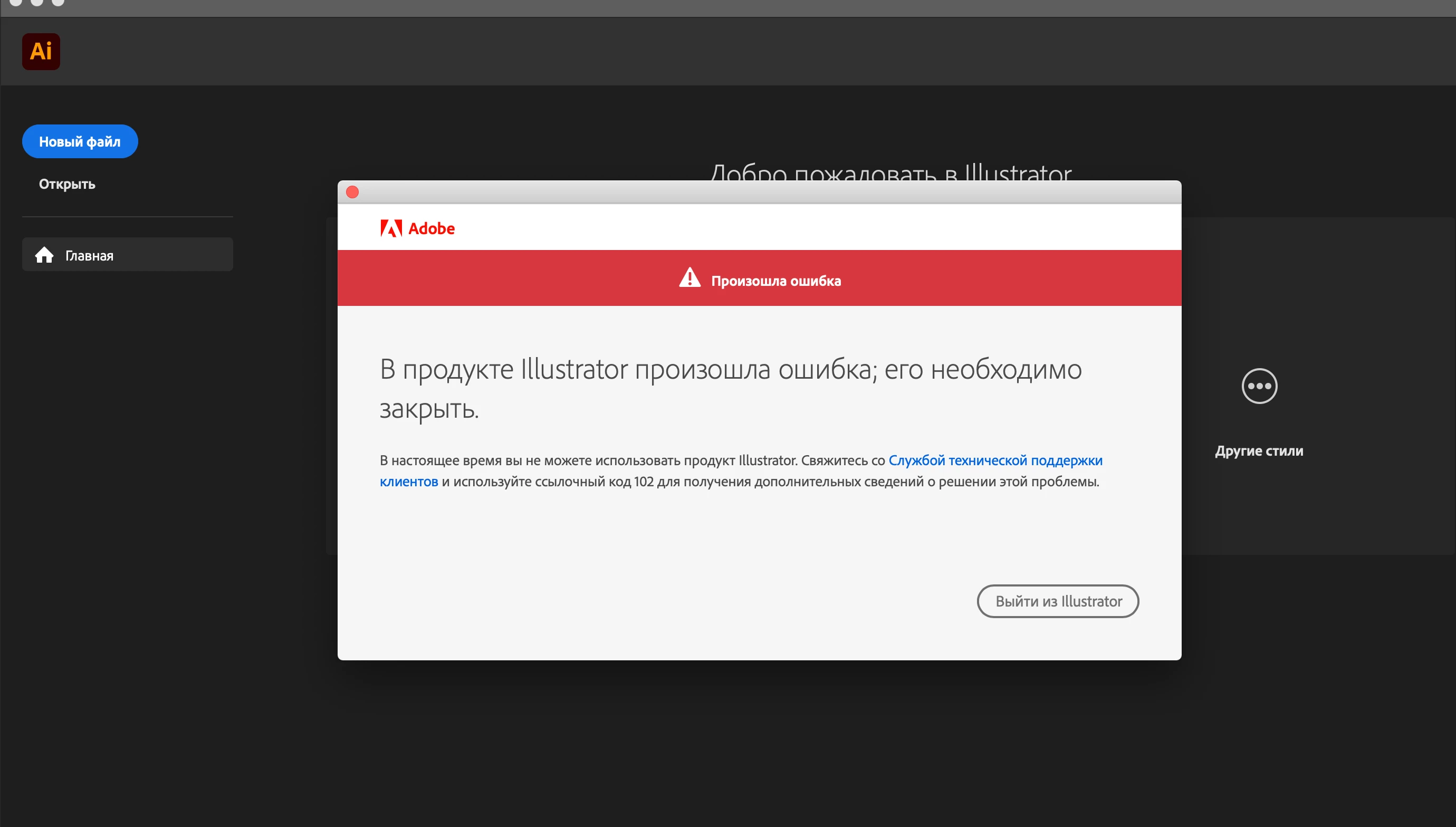Image resolution: width=1456 pixels, height=827 pixels.
Task: Click the Новый файл button
Action: pyautogui.click(x=80, y=141)
